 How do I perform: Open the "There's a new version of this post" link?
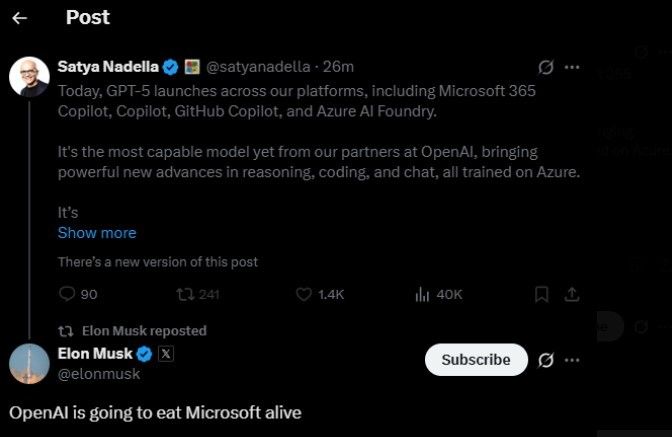tap(157, 261)
